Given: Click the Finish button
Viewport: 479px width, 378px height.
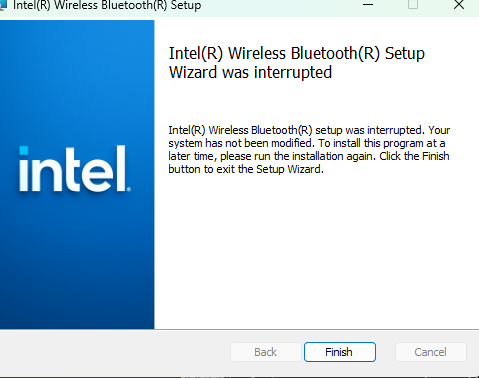Looking at the screenshot, I should tap(340, 352).
